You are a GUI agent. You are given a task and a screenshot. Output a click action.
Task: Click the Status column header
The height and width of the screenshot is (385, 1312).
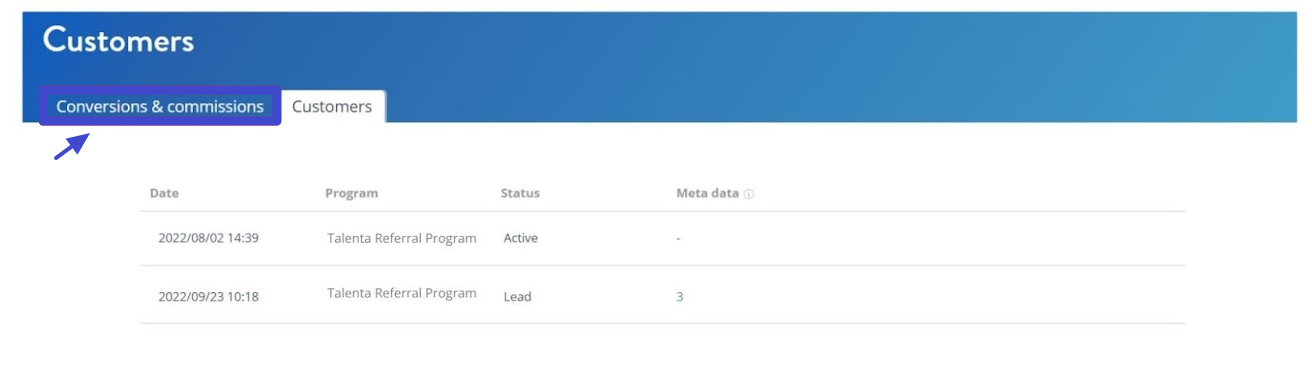pos(520,193)
